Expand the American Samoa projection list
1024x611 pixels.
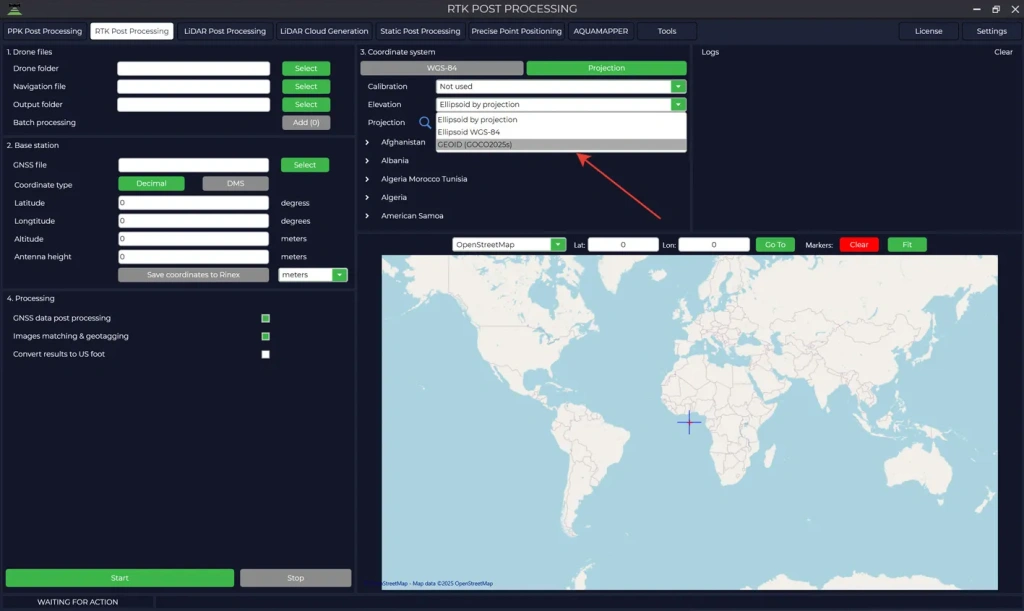click(x=368, y=215)
